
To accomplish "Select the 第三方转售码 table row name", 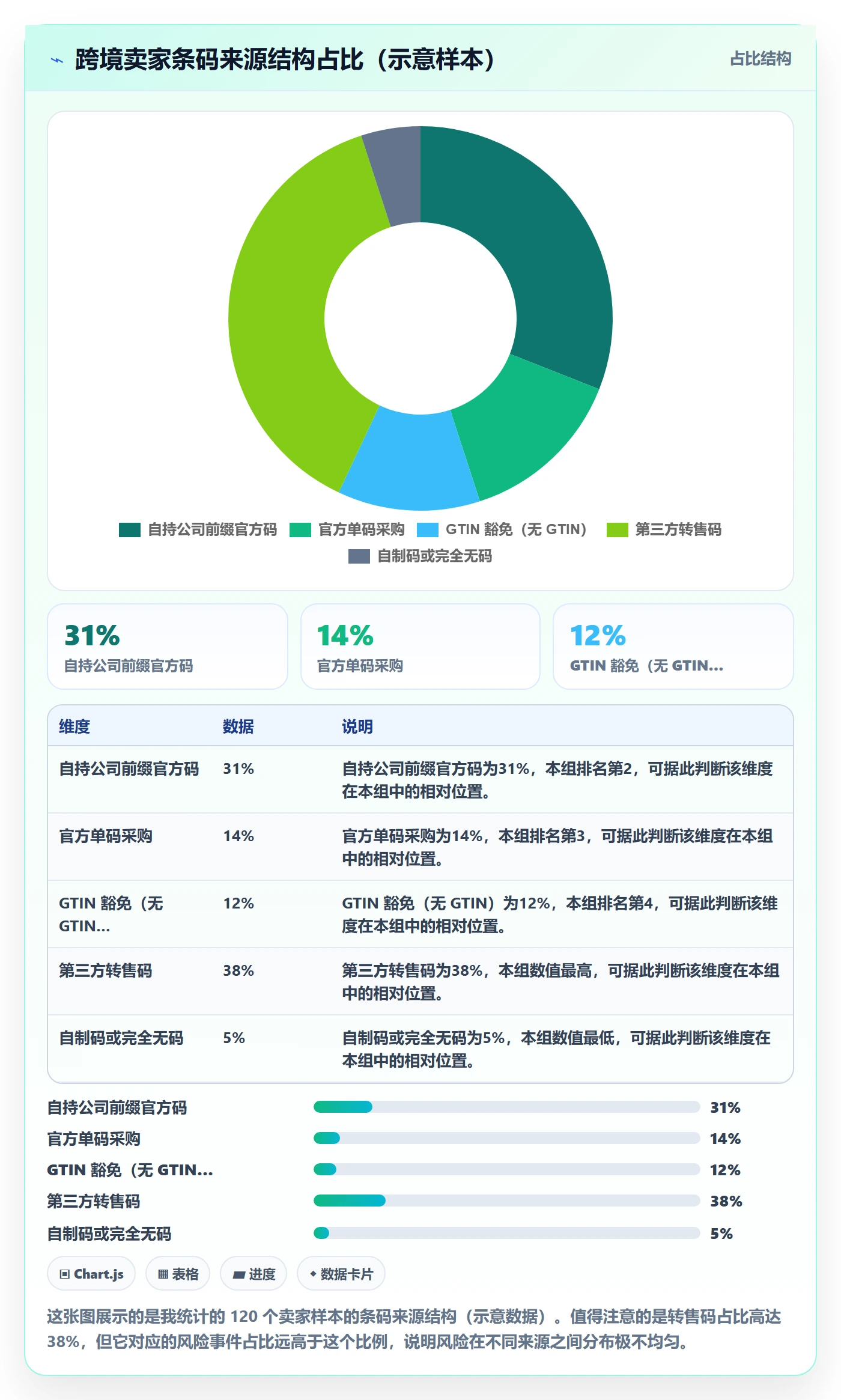I will 106,970.
